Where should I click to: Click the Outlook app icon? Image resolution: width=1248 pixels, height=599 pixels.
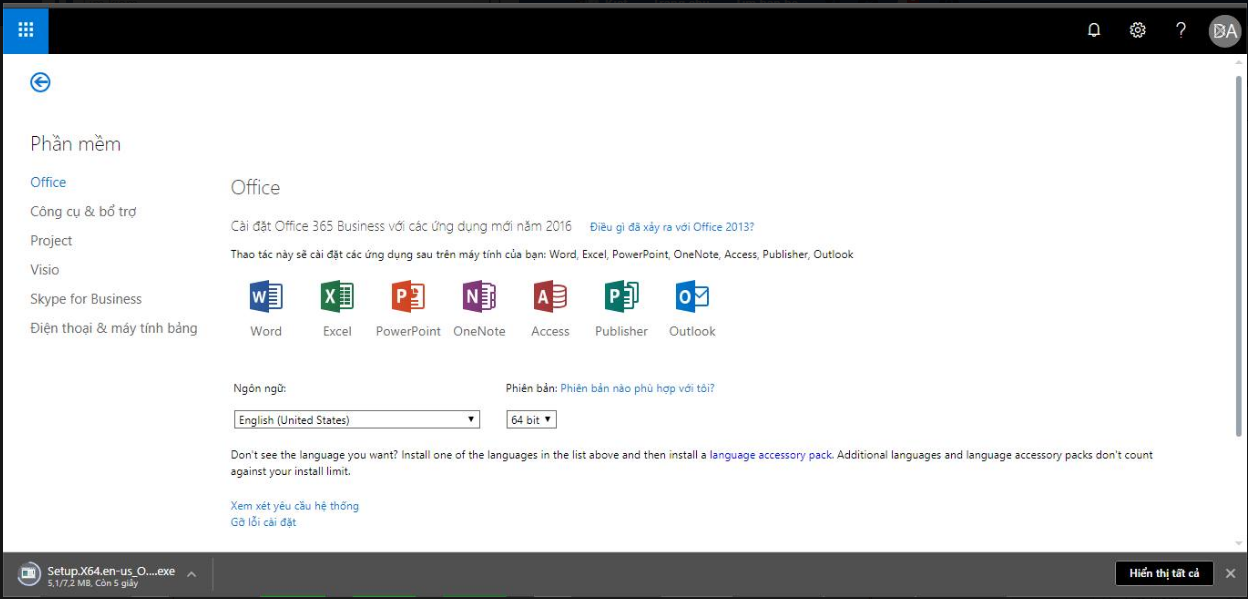(692, 297)
